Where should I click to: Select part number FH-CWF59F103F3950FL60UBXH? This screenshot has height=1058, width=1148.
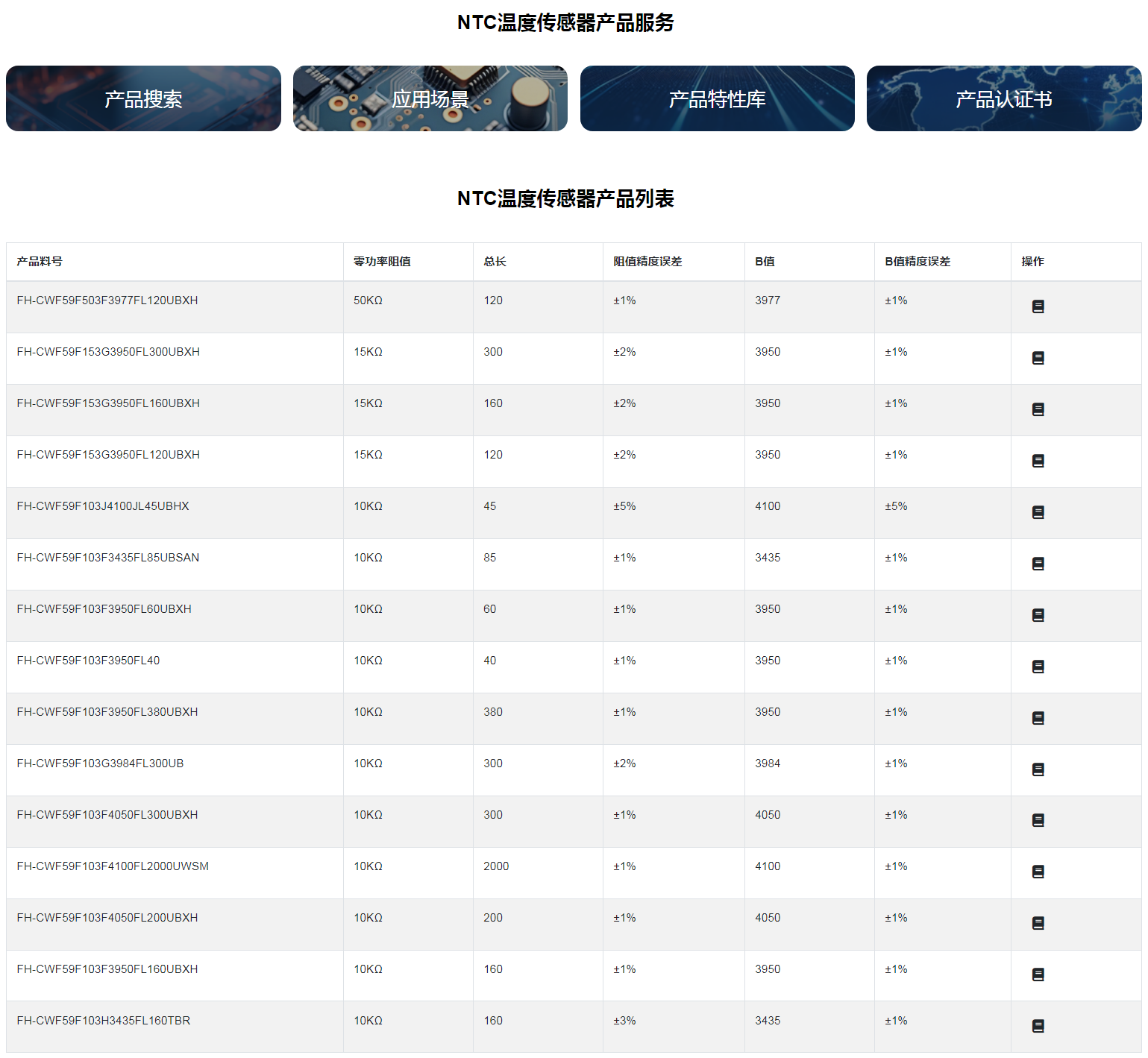104,609
